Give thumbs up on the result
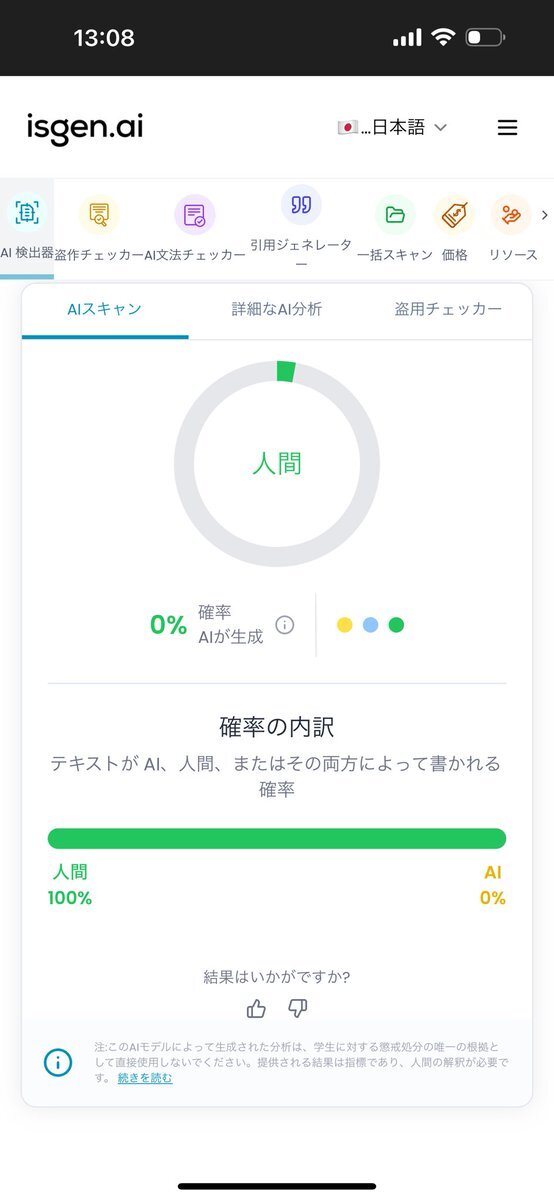 (x=256, y=1009)
